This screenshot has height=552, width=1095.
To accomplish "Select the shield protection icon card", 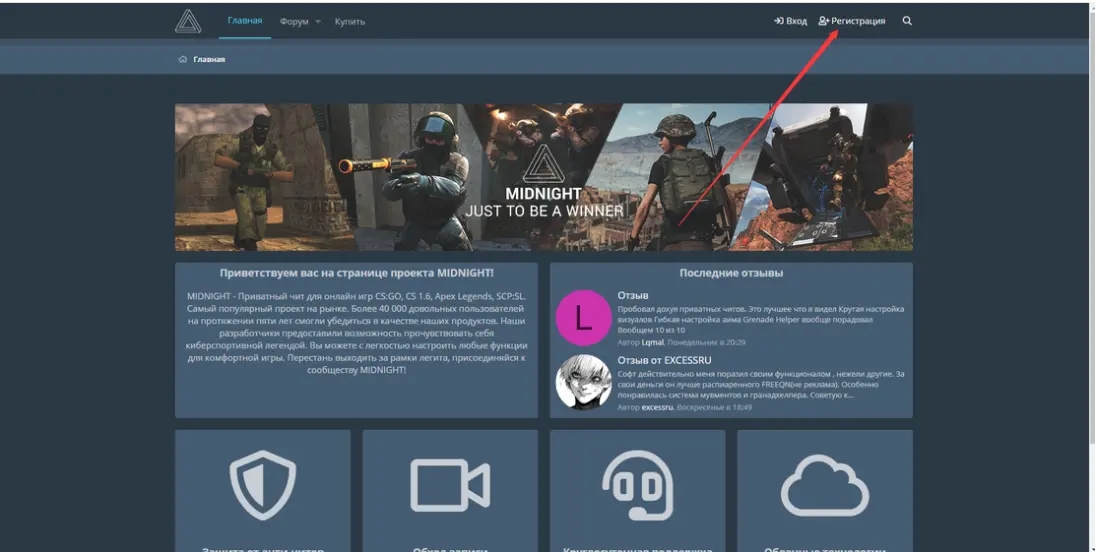I will click(x=263, y=486).
